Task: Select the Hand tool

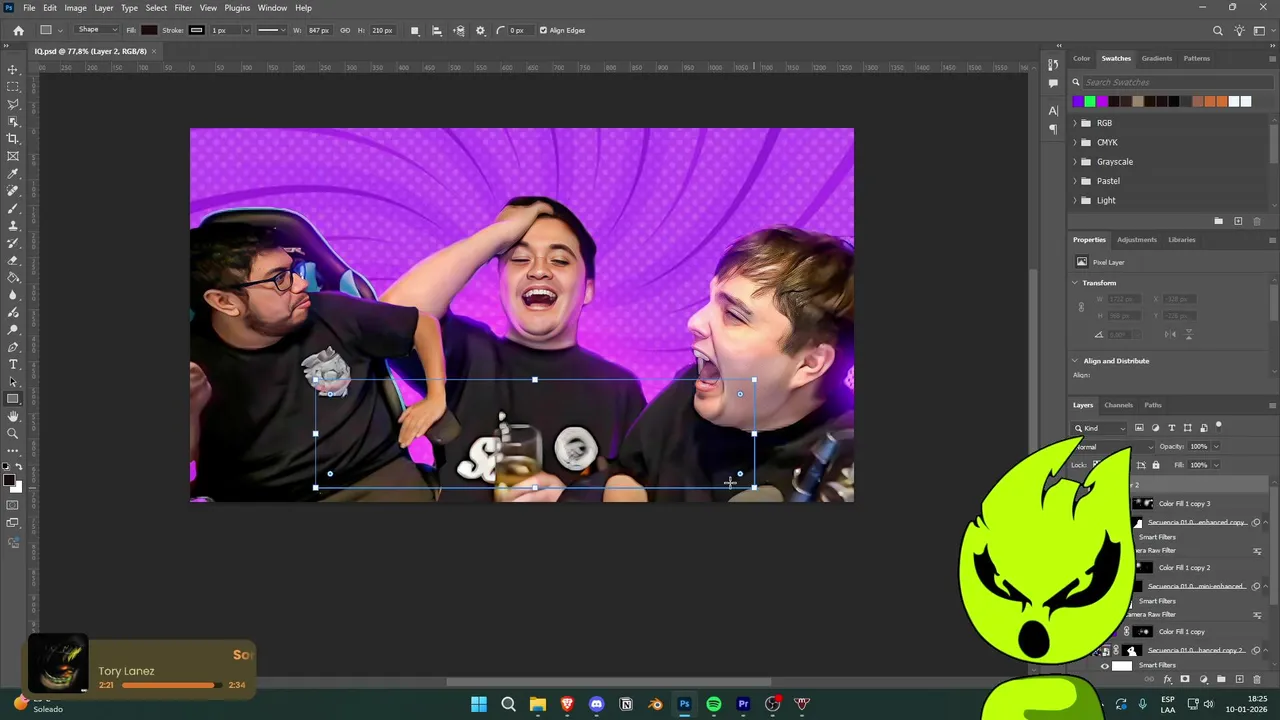Action: coord(13,416)
